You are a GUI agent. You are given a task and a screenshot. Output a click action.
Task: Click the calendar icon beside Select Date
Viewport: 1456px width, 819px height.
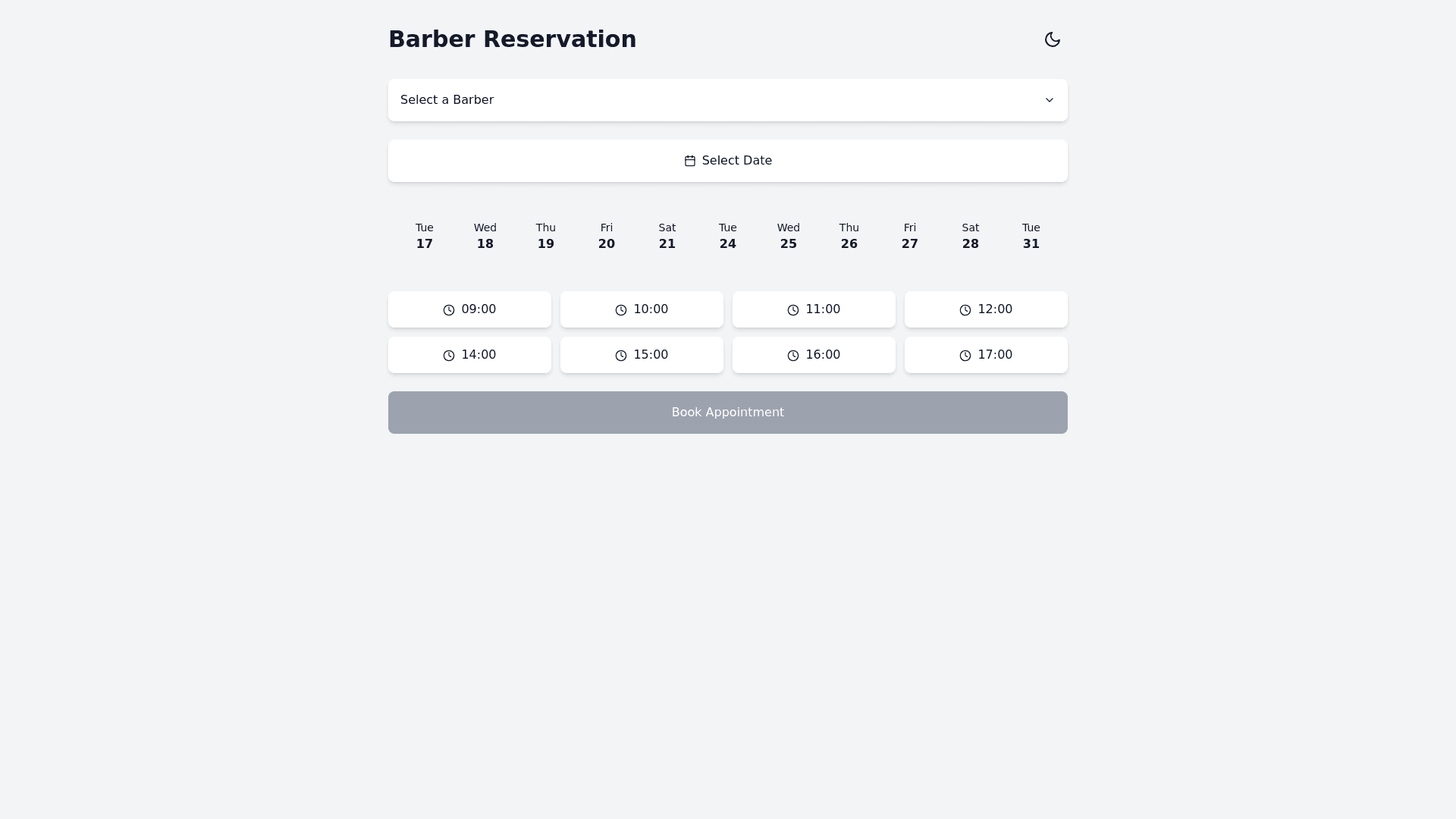pyautogui.click(x=689, y=161)
